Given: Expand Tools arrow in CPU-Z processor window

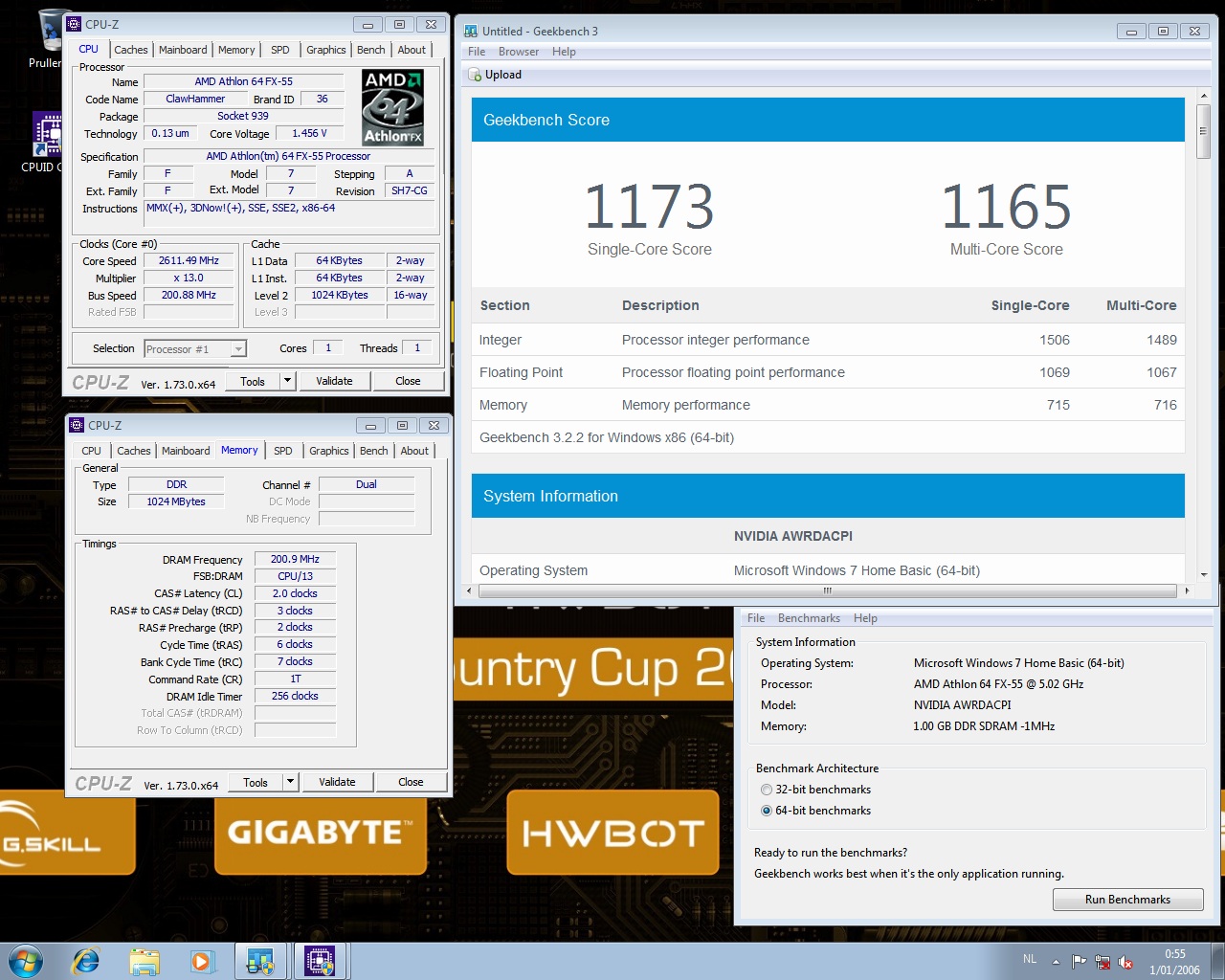Looking at the screenshot, I should pyautogui.click(x=287, y=381).
